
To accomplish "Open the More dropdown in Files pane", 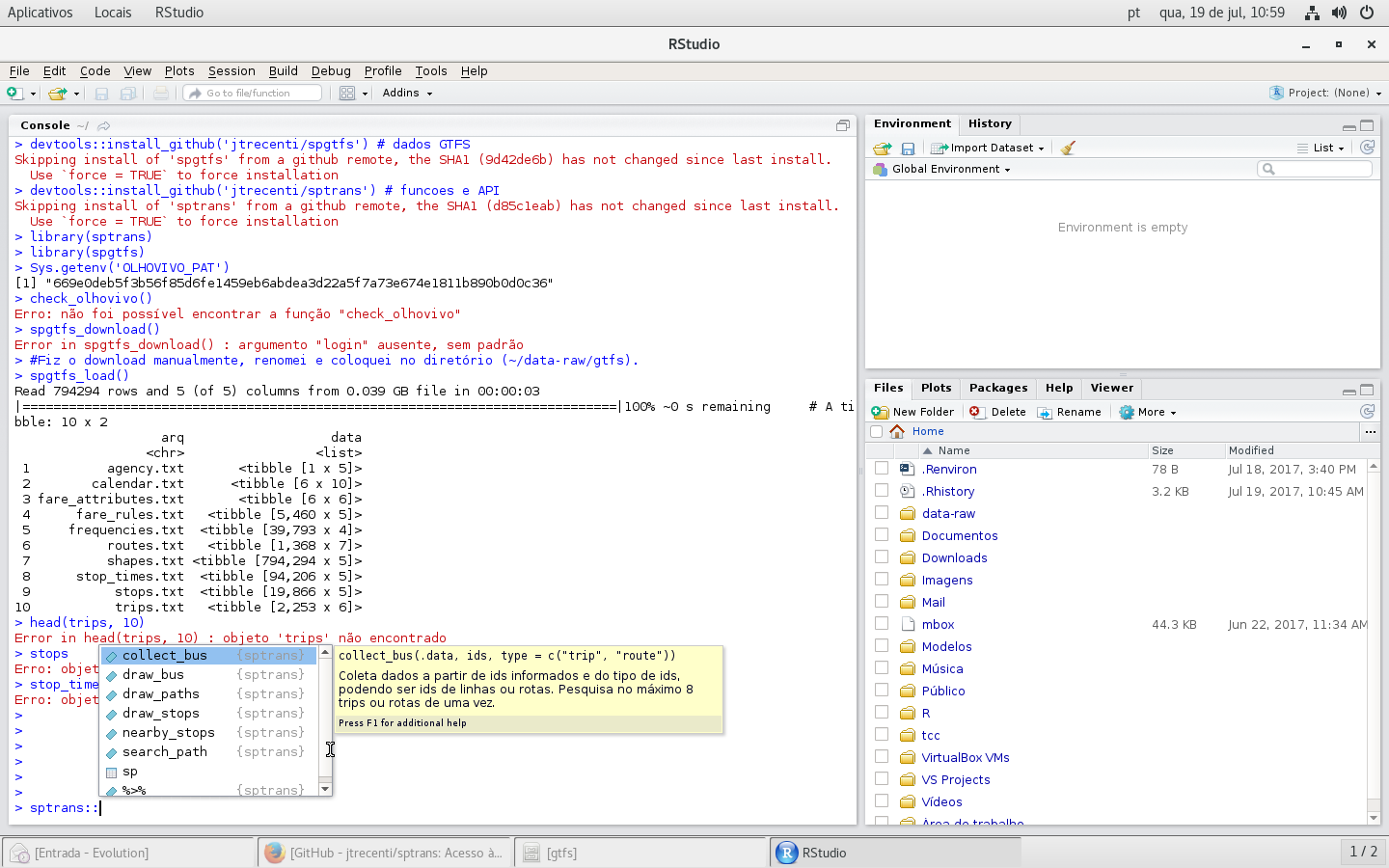I will 1148,412.
